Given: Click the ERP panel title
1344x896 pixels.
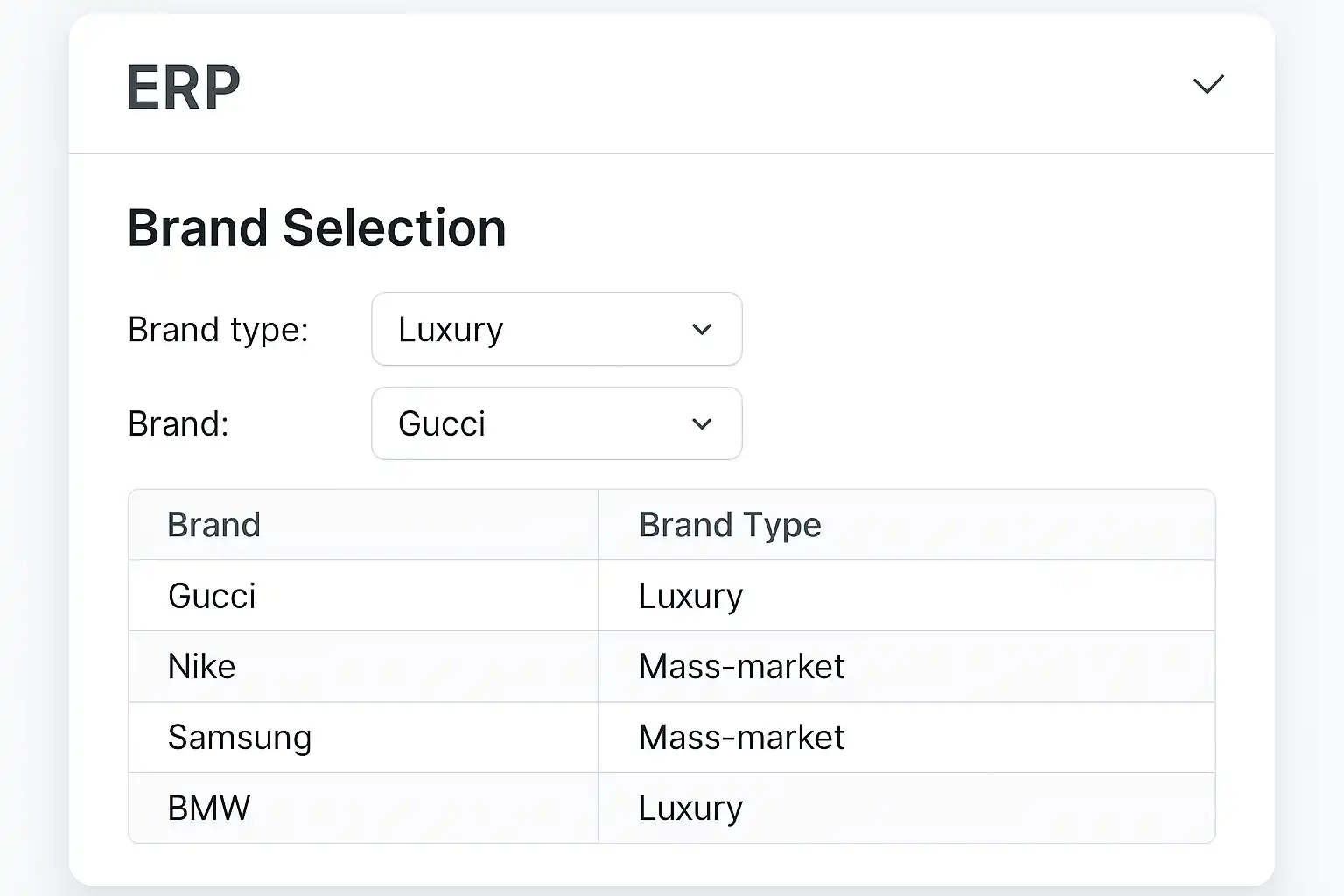Looking at the screenshot, I should [x=184, y=87].
